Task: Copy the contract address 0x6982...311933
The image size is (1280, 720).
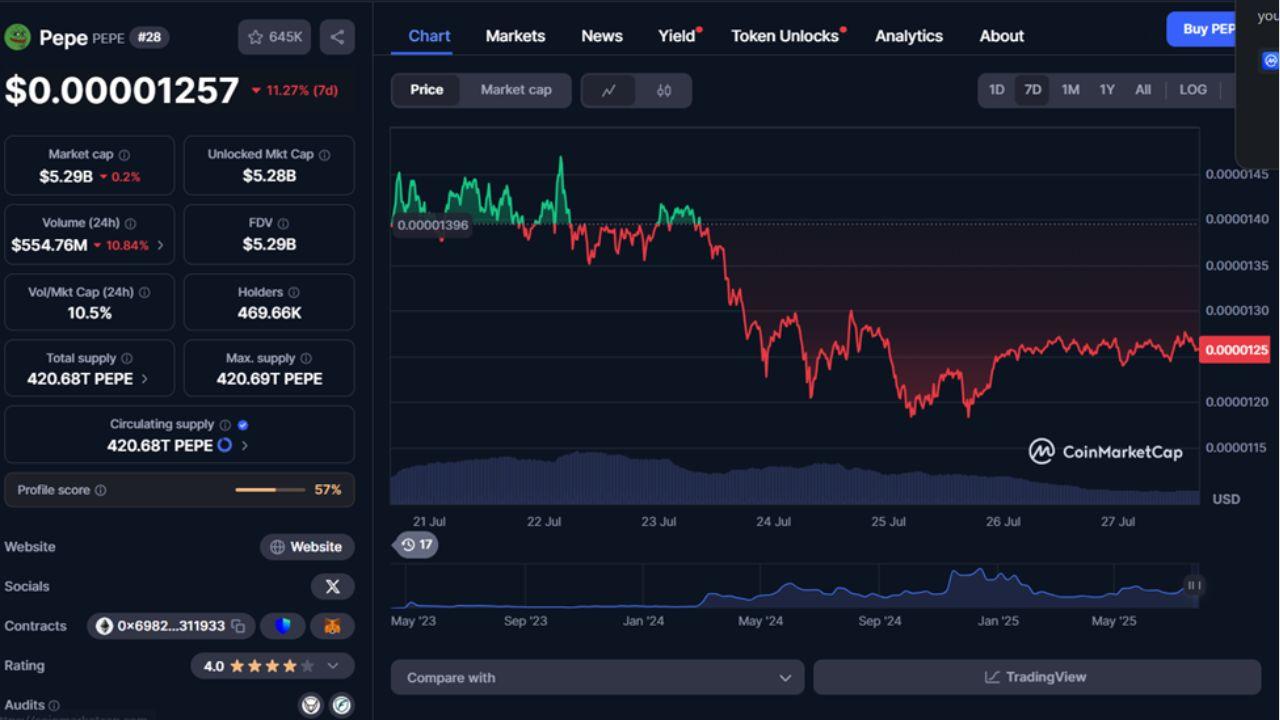Action: pos(239,627)
